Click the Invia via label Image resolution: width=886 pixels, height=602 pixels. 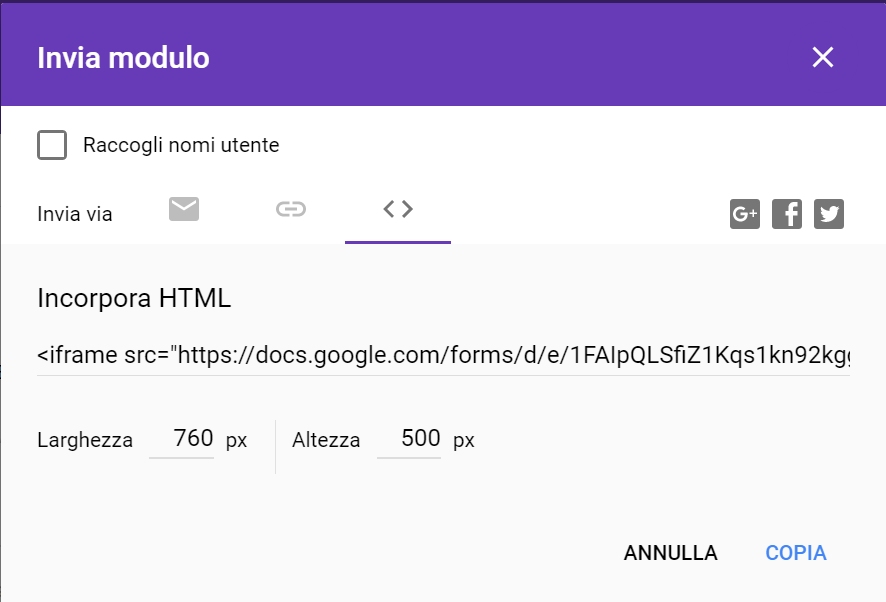click(75, 214)
